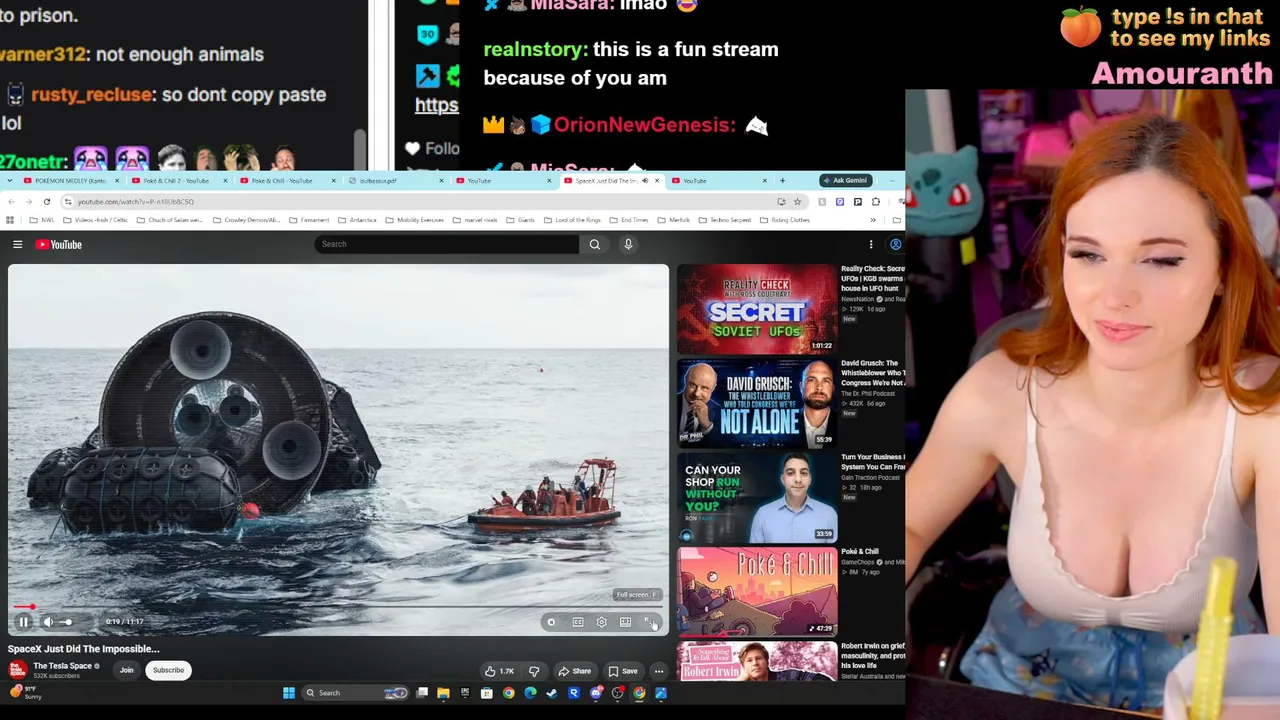Click the Ask Gemini button
The height and width of the screenshot is (720, 1280).
(x=846, y=181)
